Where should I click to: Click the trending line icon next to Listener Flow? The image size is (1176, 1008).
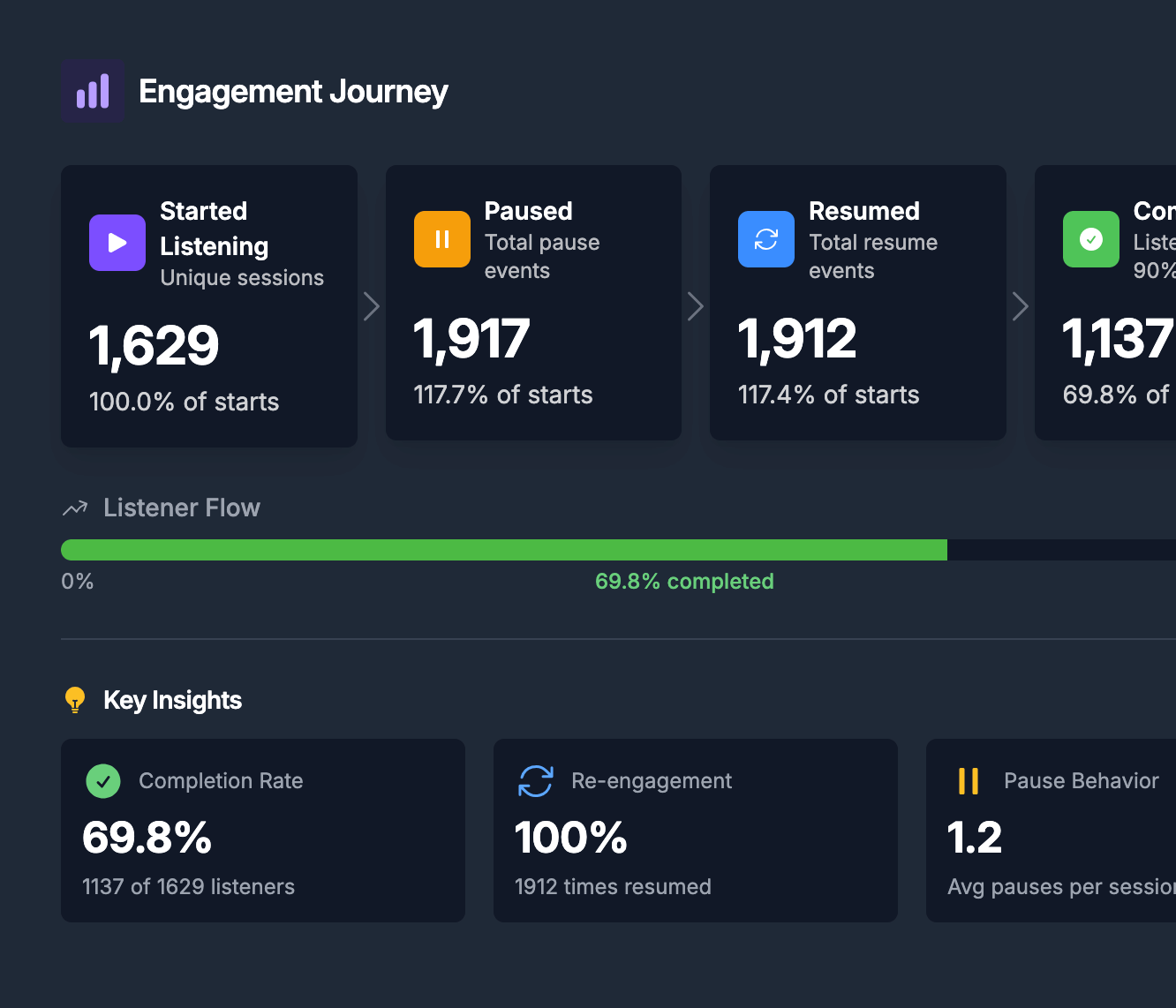74,508
